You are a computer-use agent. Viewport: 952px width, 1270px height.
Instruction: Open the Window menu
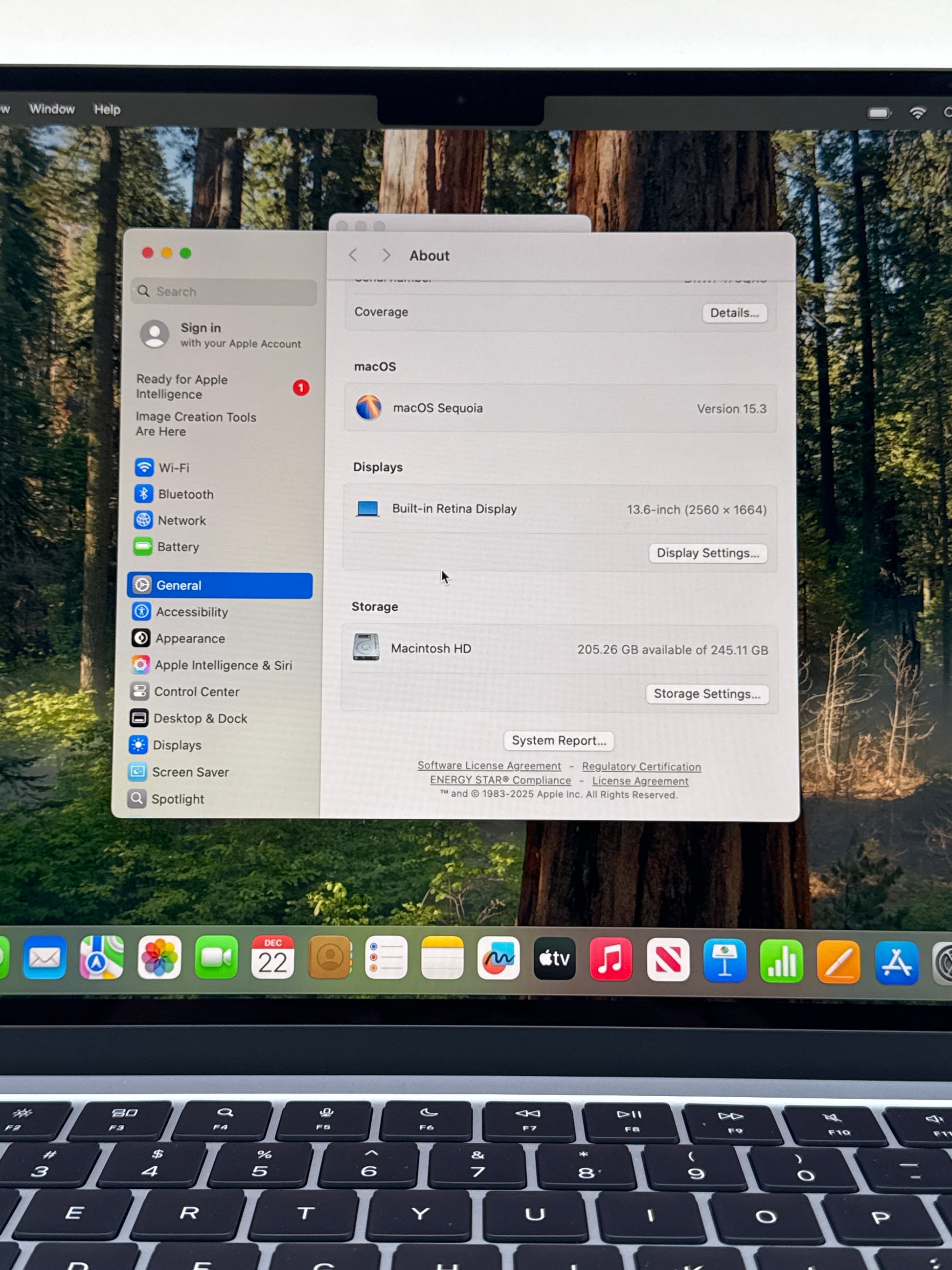pyautogui.click(x=52, y=109)
